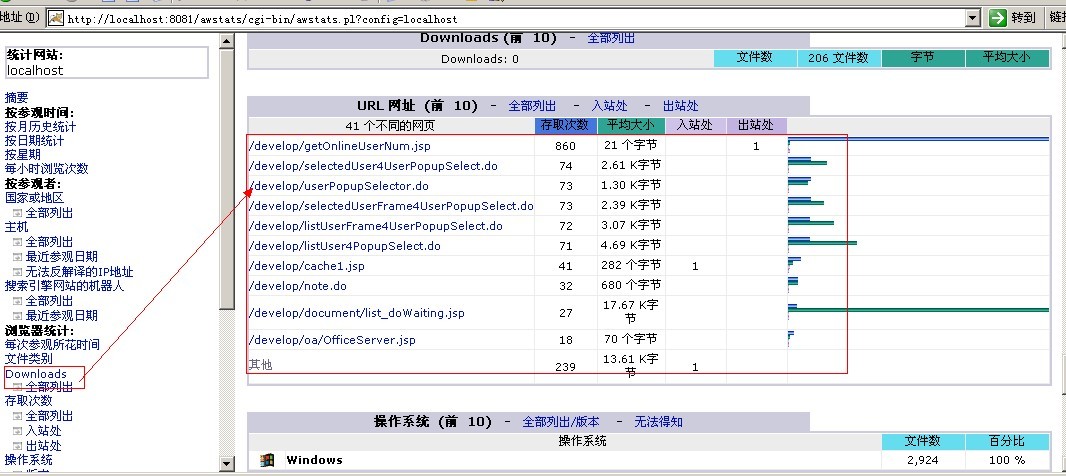This screenshot has width=1066, height=476.
Task: Click the Windows logo icon in OS table
Action: pyautogui.click(x=267, y=460)
